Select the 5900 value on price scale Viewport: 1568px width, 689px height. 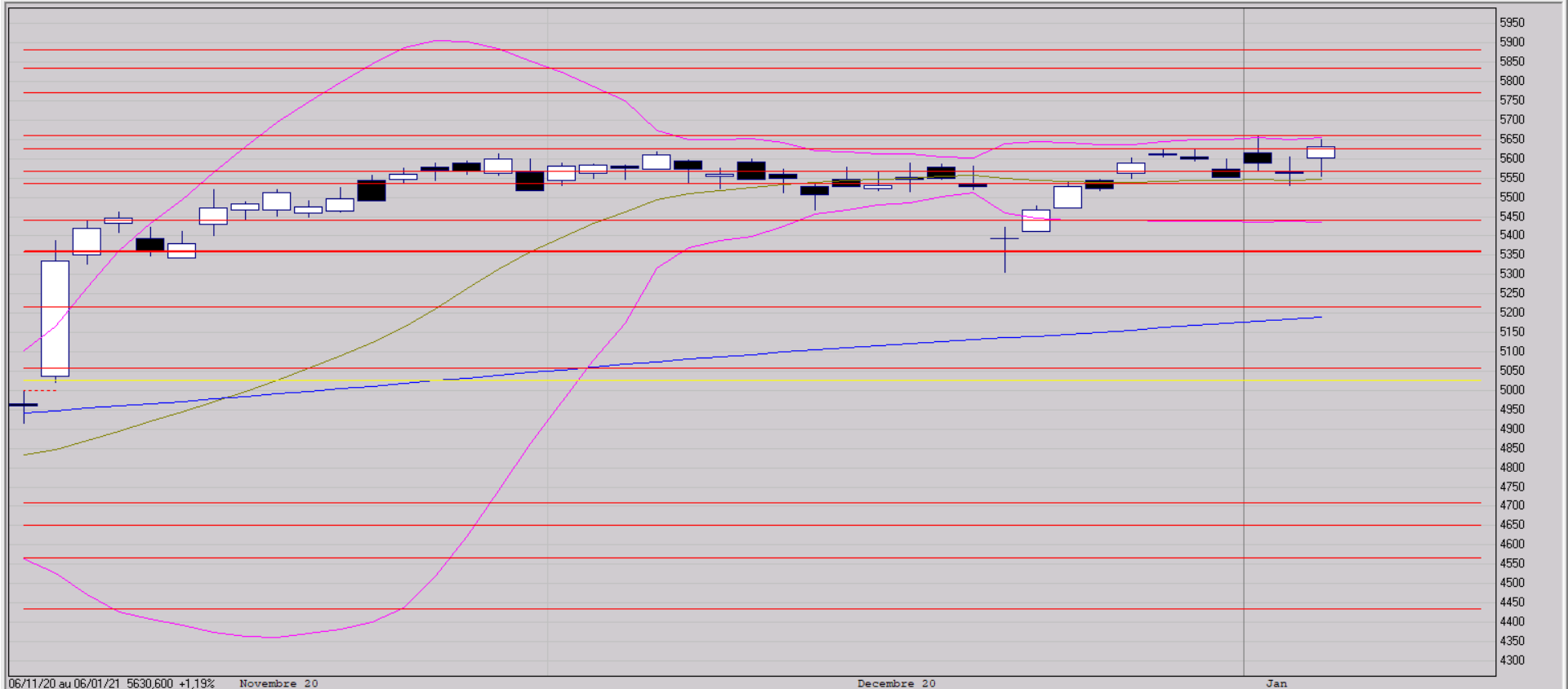[1512, 42]
